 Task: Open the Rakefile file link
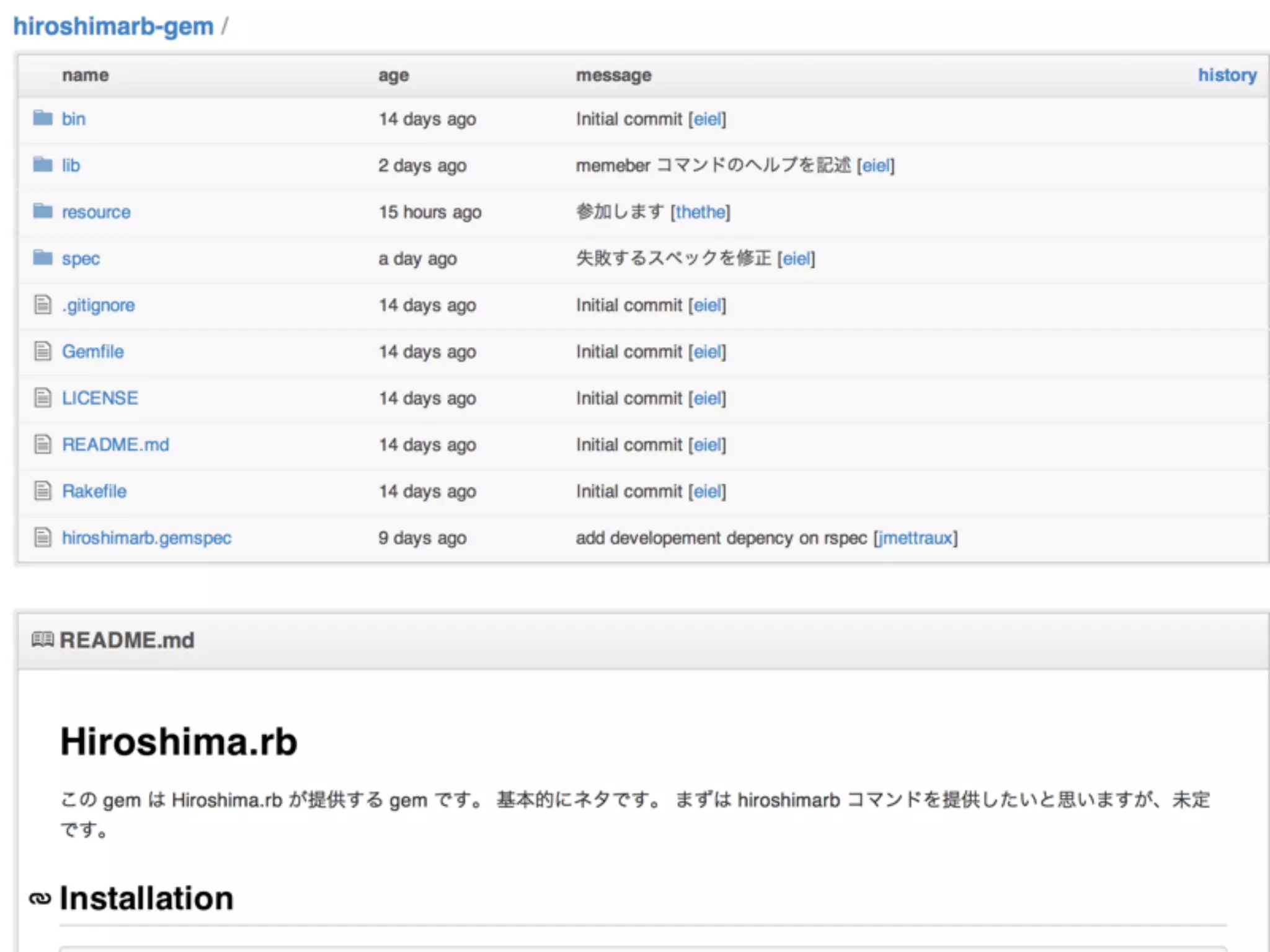pyautogui.click(x=94, y=491)
